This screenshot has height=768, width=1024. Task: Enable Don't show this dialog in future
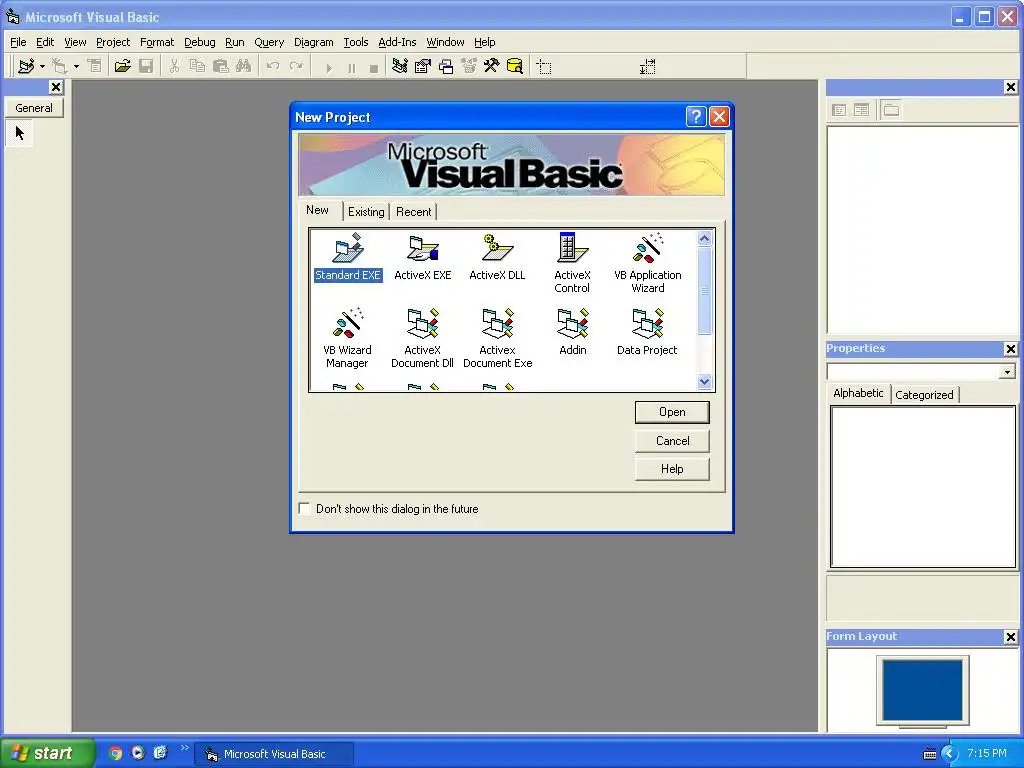pos(305,508)
